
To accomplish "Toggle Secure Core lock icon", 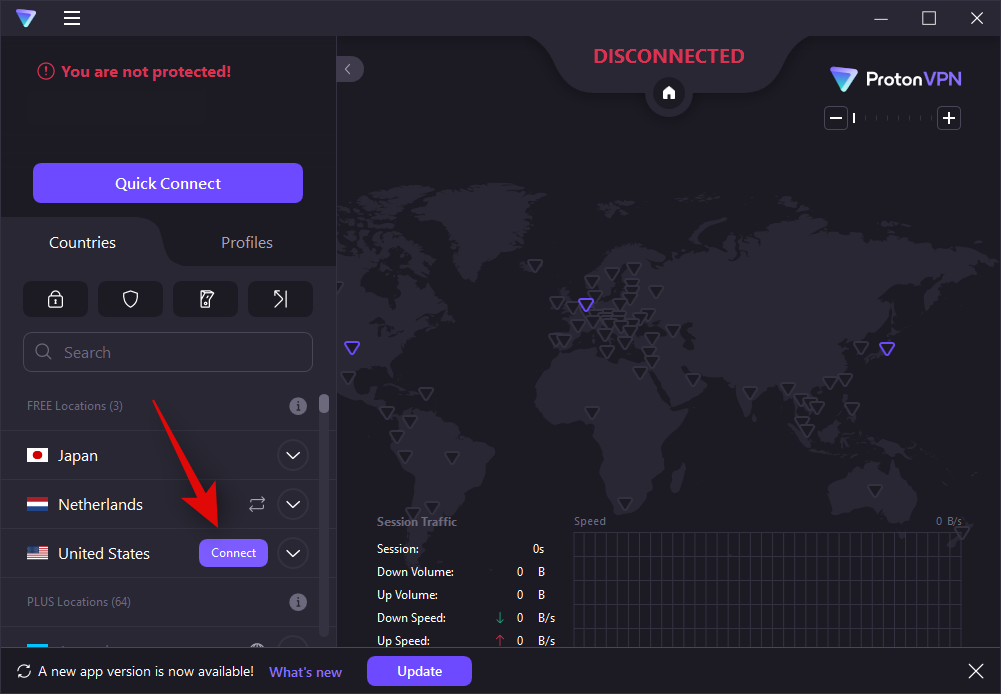I will point(56,299).
